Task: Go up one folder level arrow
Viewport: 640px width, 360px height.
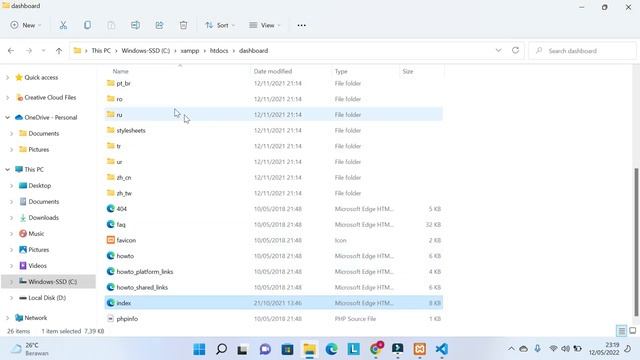Action: (59, 51)
